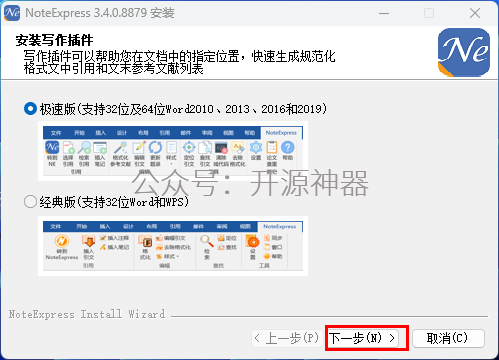Image resolution: width=499 pixels, height=360 pixels.
Task: Click the large Ne logo in header
Action: click(464, 52)
